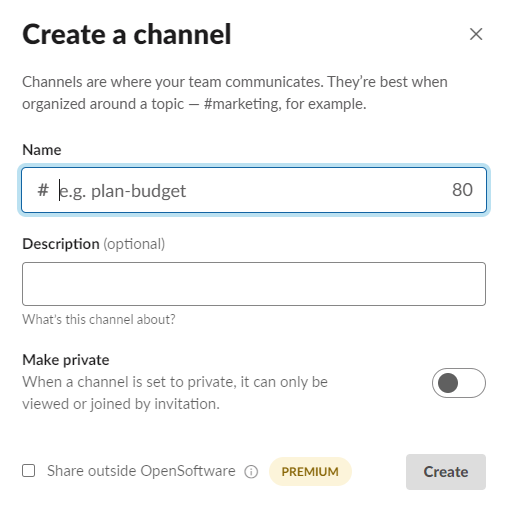513x509 pixels.
Task: Close the Create a channel dialog
Action: click(x=476, y=34)
